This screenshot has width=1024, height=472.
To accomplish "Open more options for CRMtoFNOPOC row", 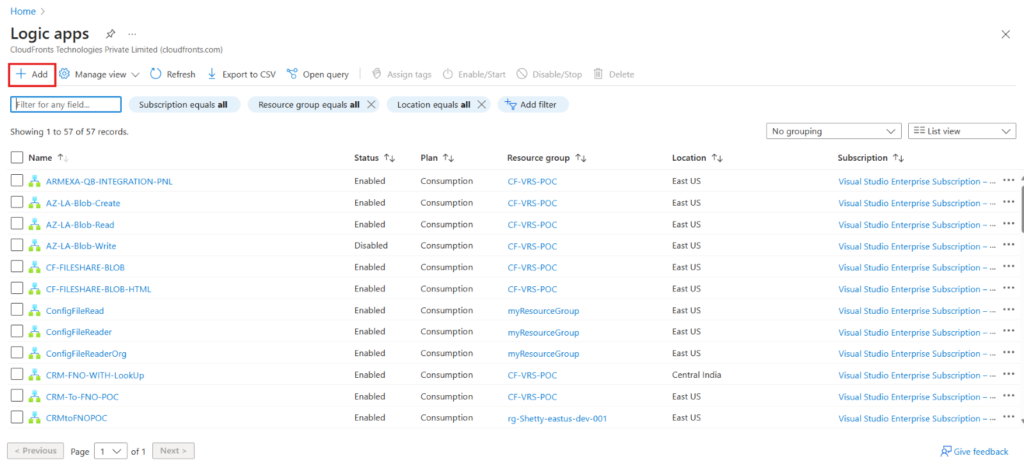I will [x=1009, y=418].
